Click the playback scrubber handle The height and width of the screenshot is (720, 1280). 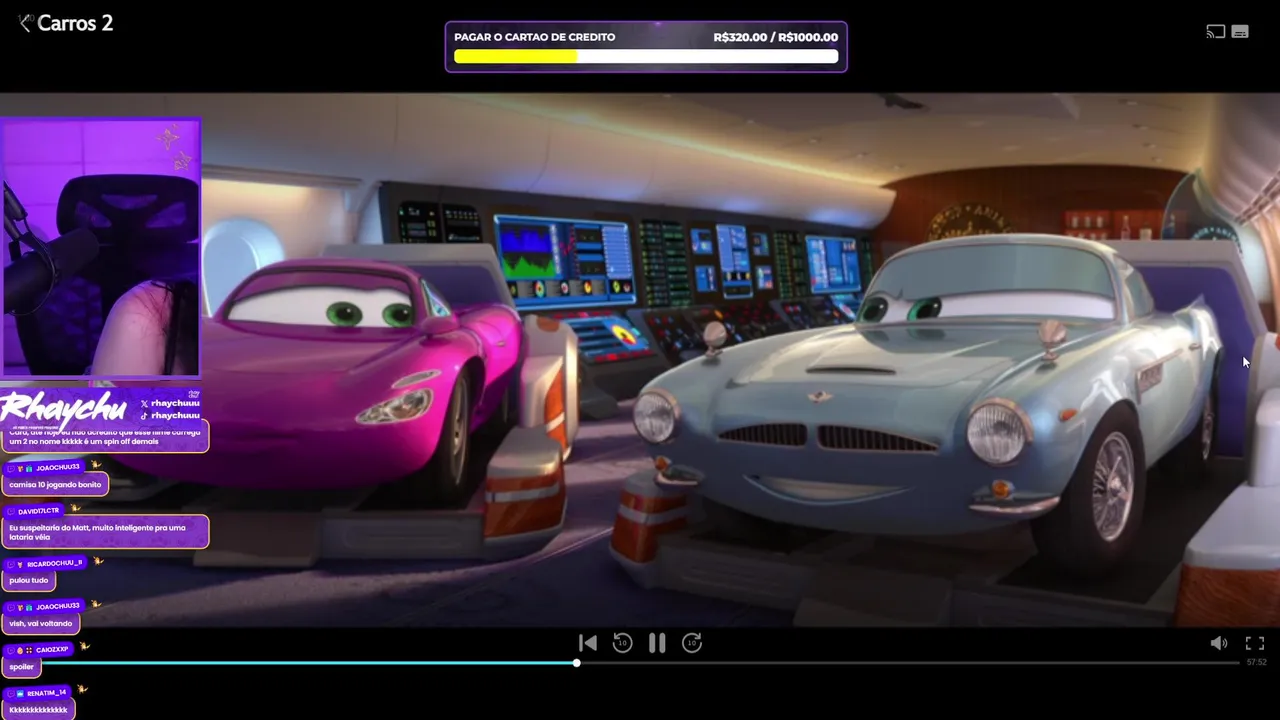[577, 662]
